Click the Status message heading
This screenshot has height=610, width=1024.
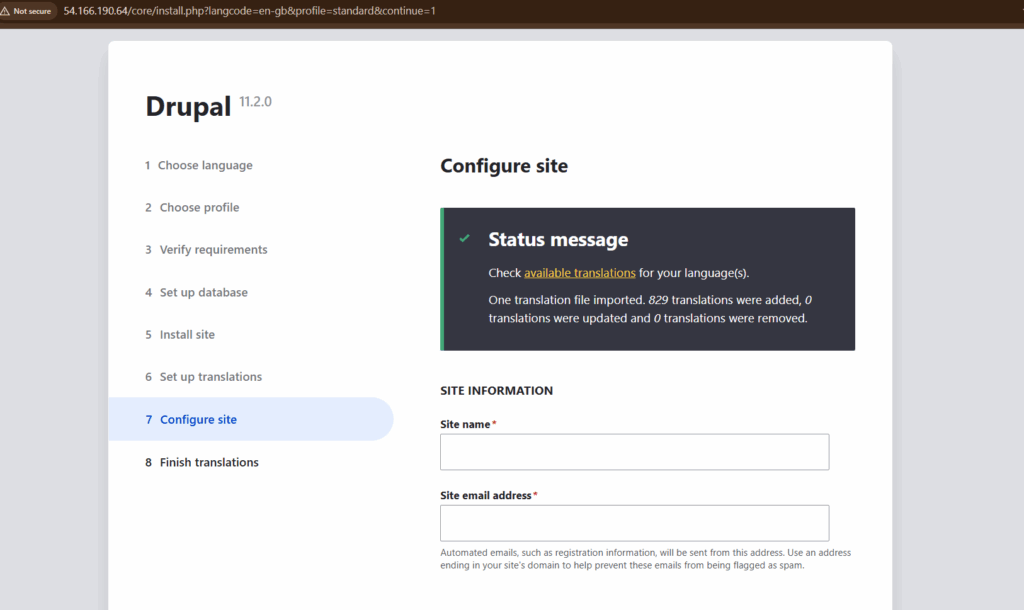click(558, 240)
